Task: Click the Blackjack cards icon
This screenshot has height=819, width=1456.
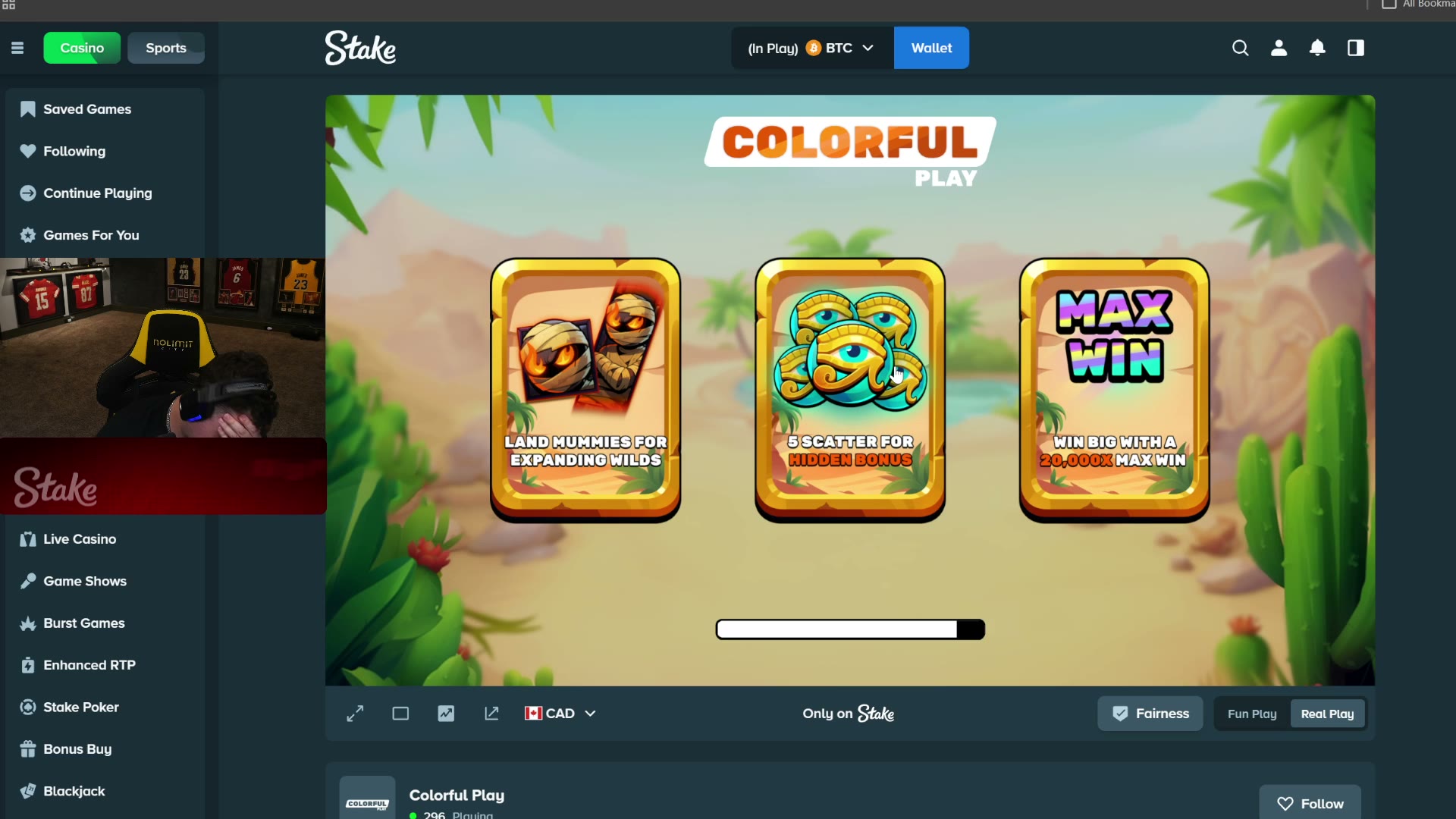Action: 28,791
